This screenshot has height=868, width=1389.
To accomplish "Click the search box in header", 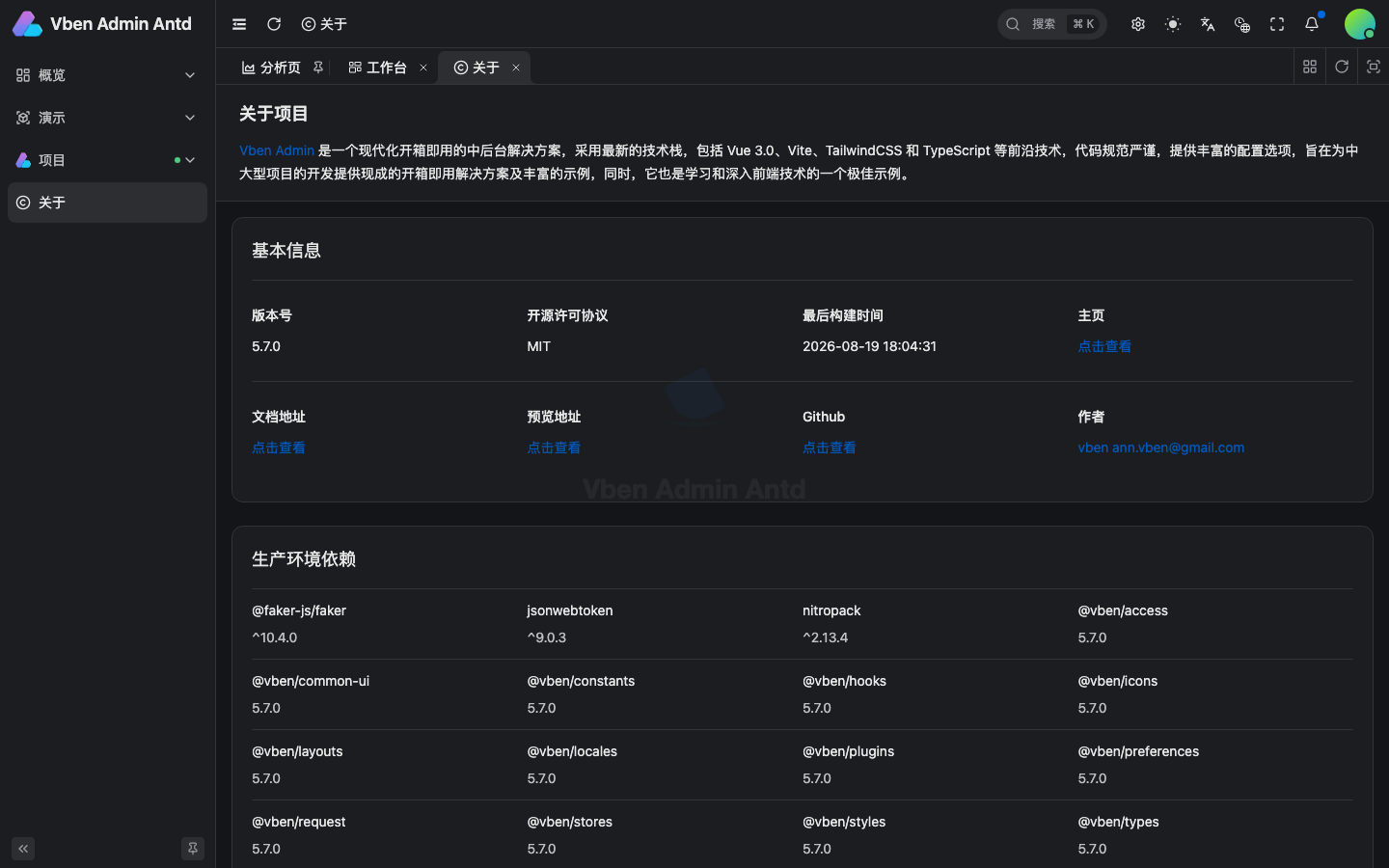I will point(1051,24).
